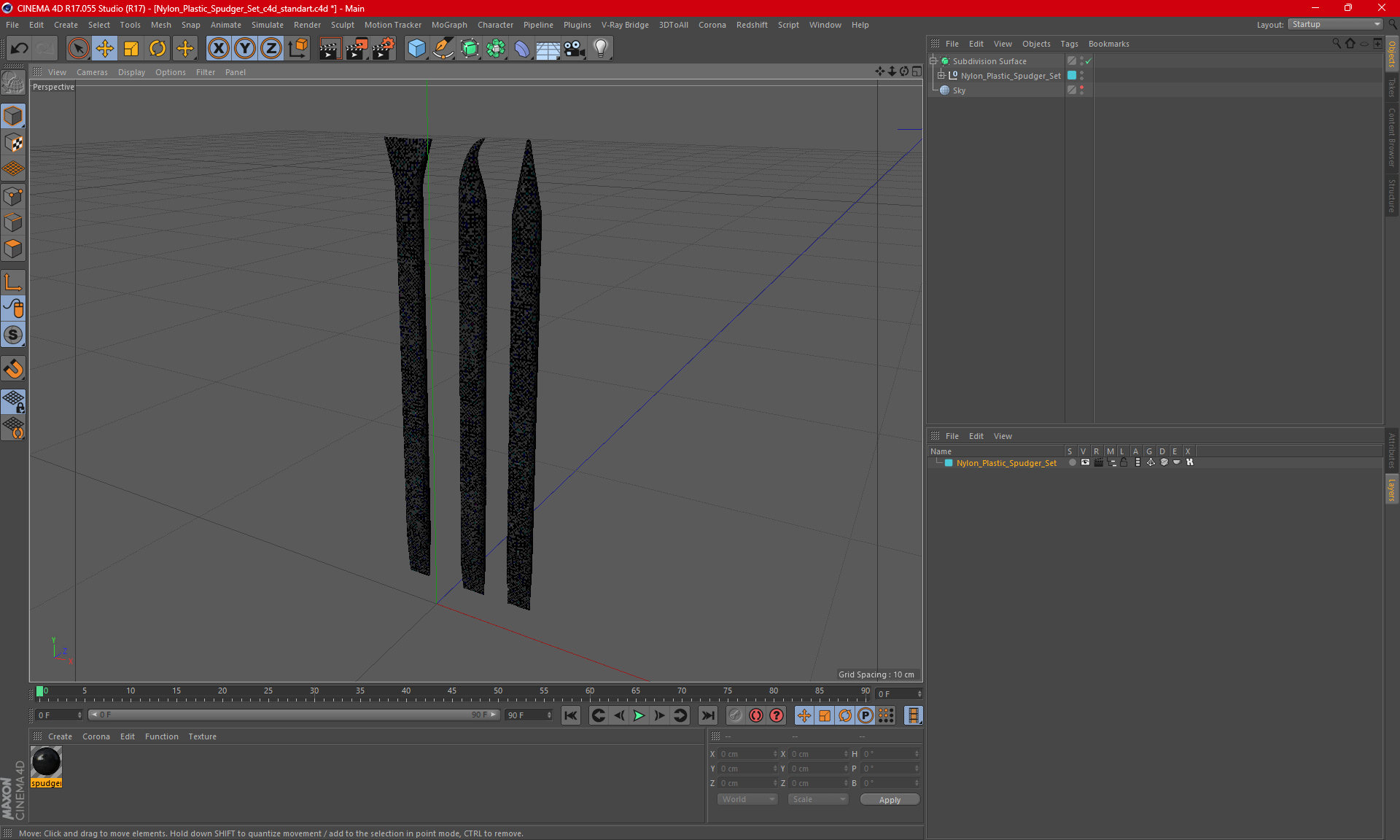Select the Scale tool

(x=131, y=48)
